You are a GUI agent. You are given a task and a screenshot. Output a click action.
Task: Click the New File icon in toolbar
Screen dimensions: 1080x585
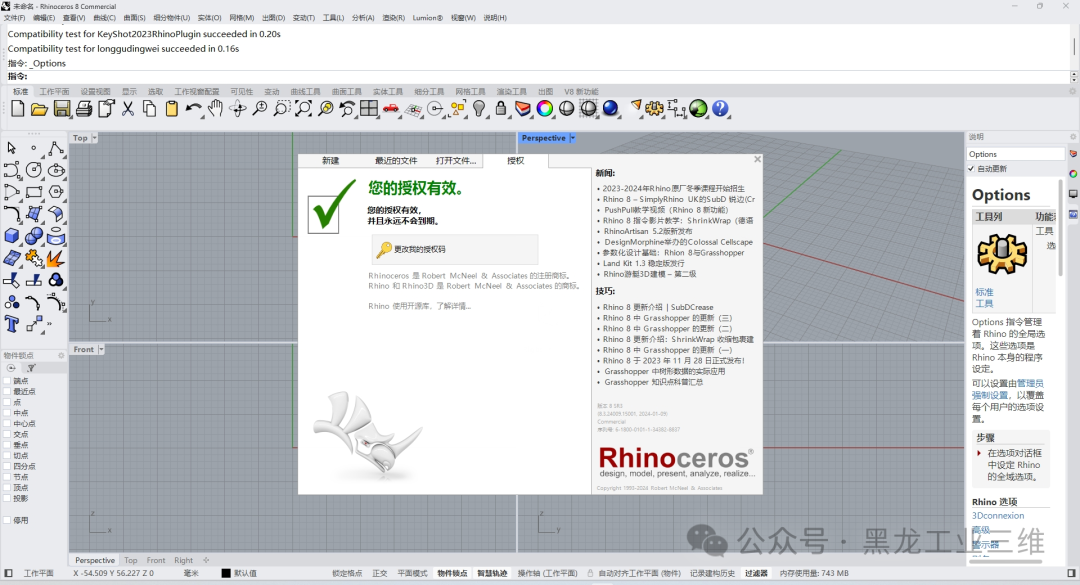[x=18, y=109]
